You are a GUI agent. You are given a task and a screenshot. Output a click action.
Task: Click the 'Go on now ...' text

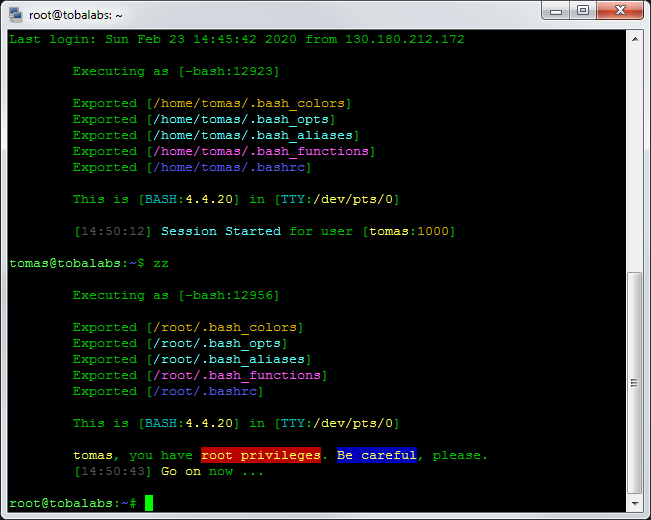[x=212, y=471]
